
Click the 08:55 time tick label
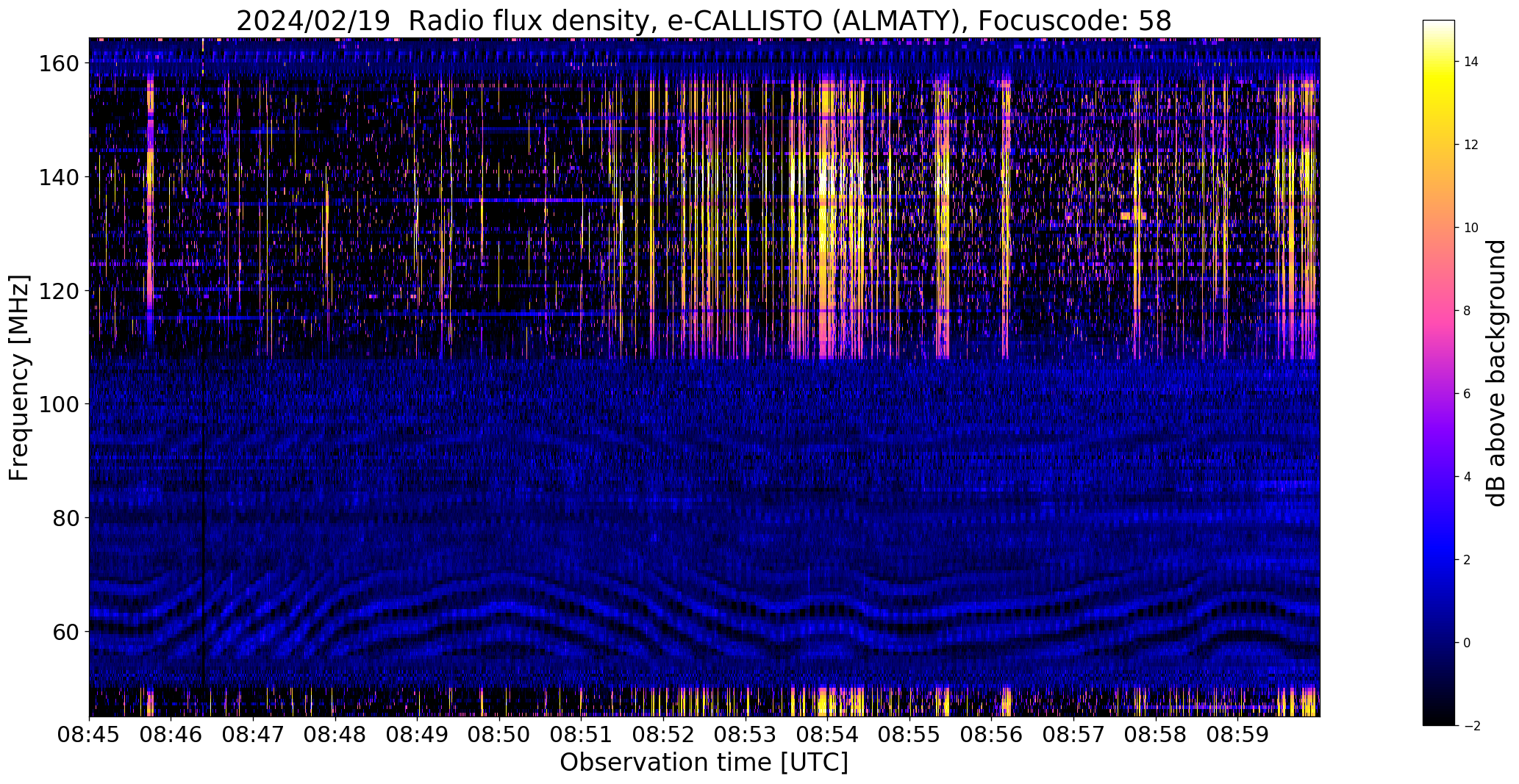(x=909, y=736)
